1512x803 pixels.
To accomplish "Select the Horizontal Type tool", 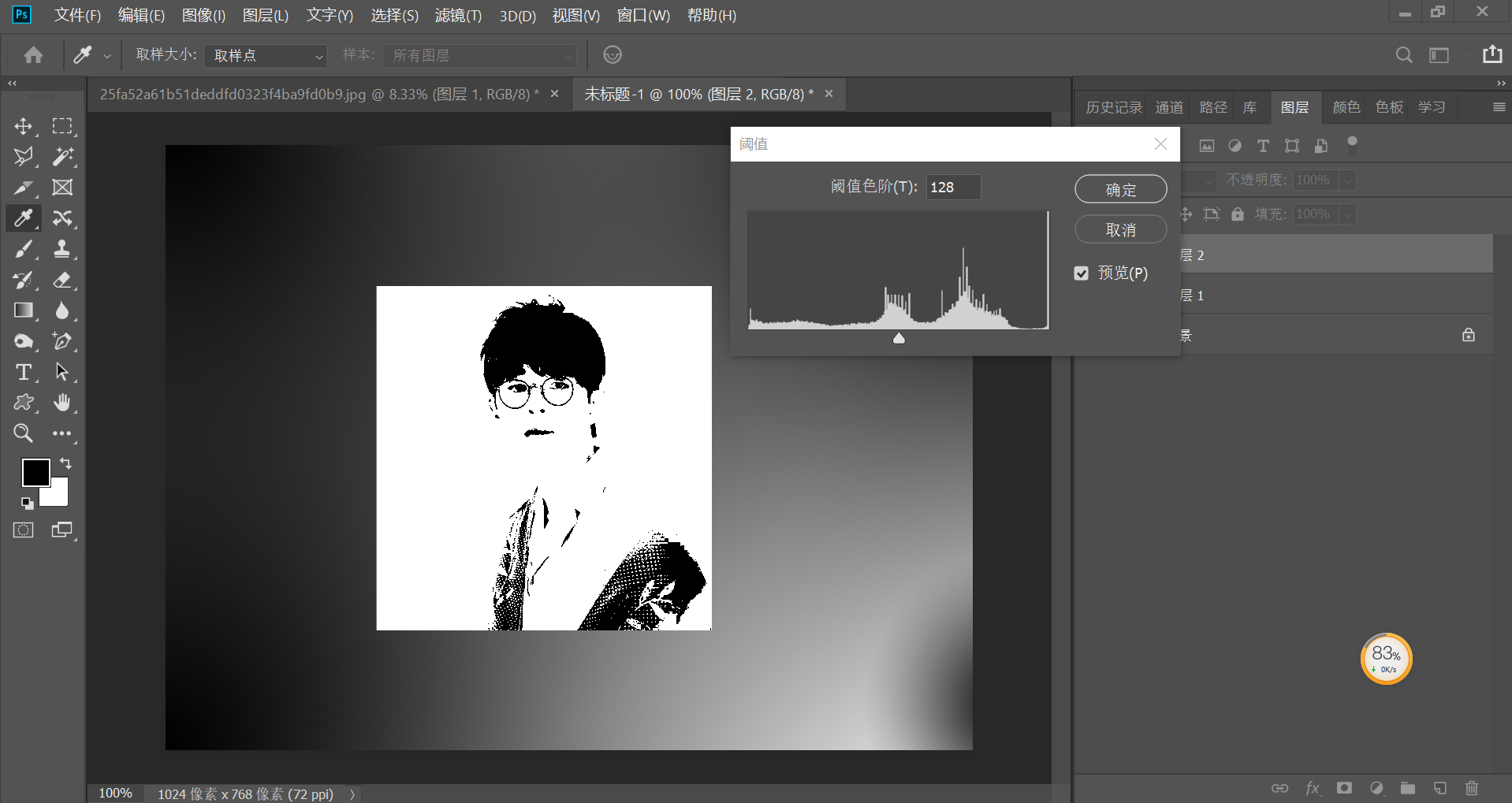I will point(23,372).
